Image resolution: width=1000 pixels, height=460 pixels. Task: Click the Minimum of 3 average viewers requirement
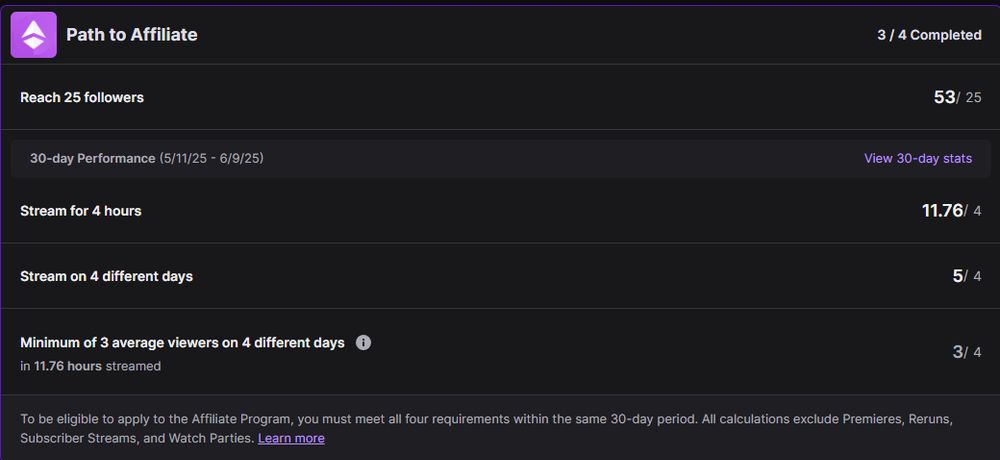tap(182, 342)
